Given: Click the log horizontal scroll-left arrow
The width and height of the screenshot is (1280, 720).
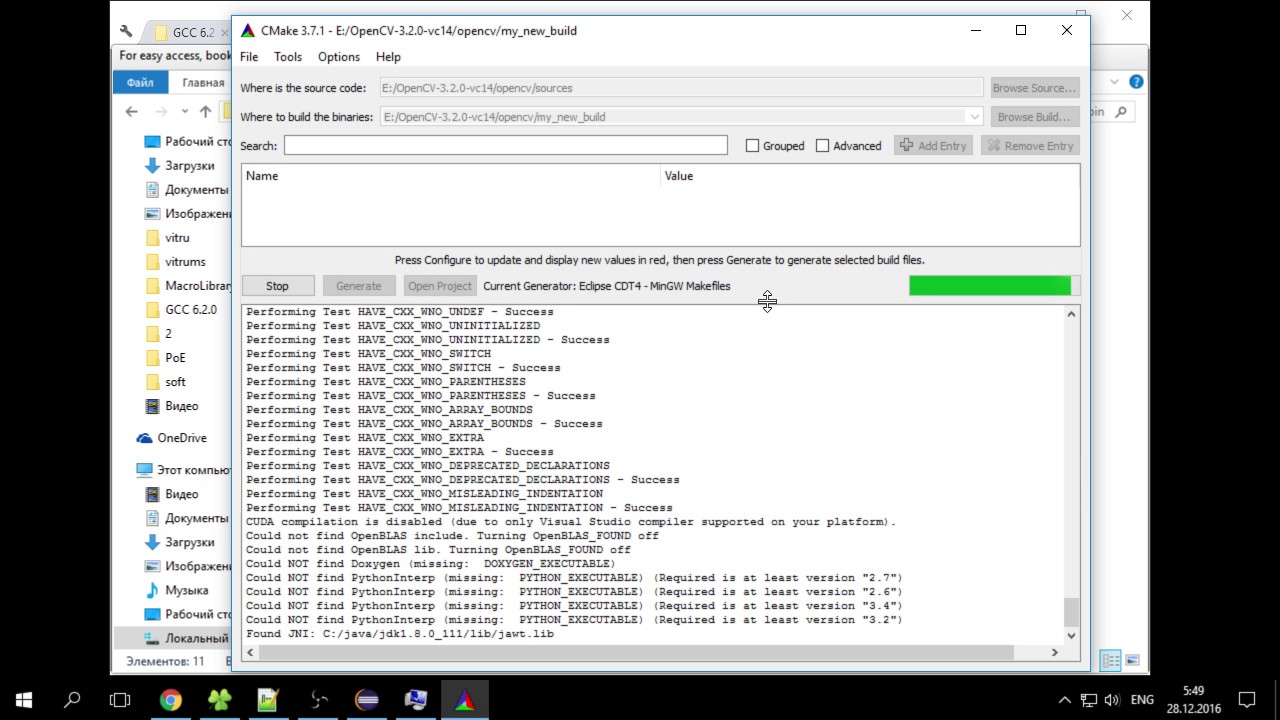Looking at the screenshot, I should pos(250,653).
